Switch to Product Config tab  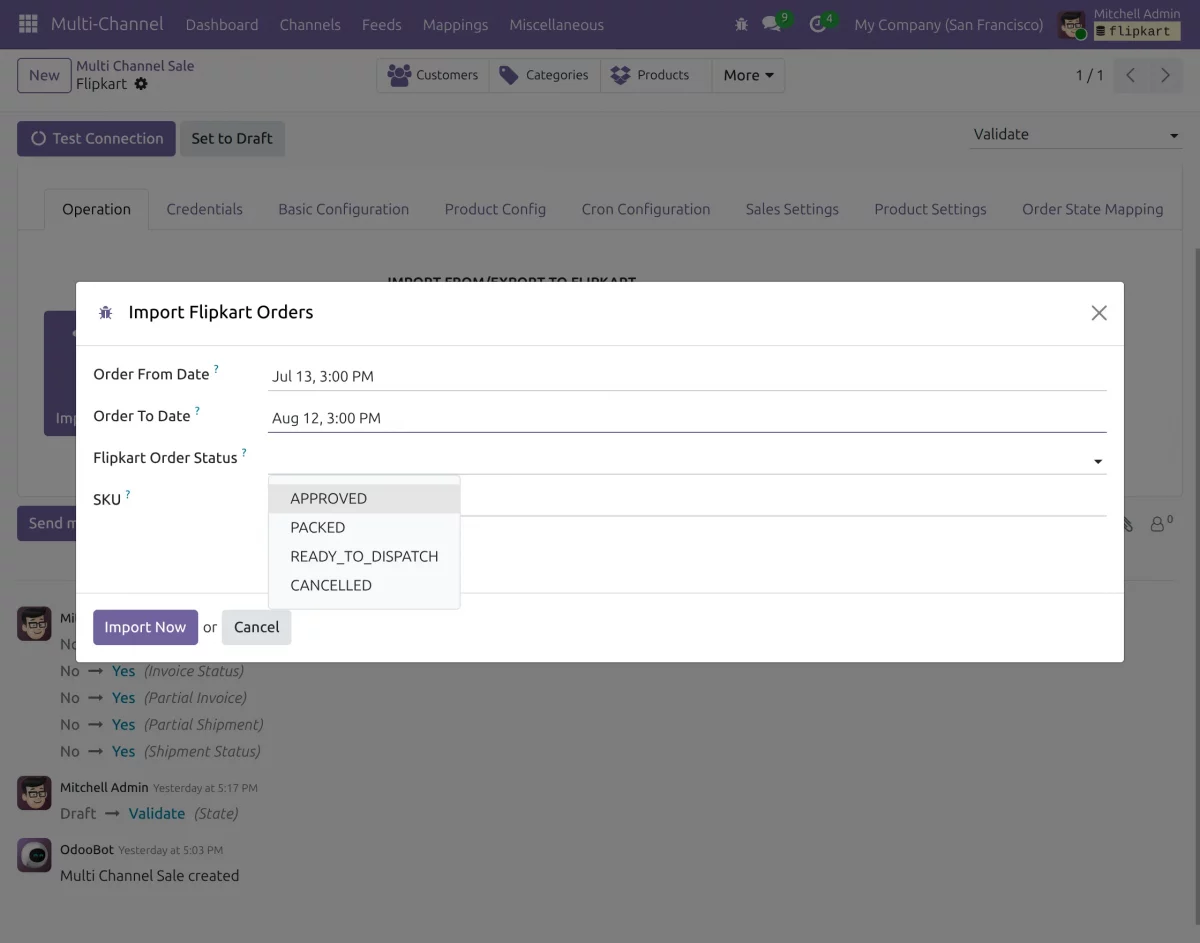pyautogui.click(x=495, y=209)
